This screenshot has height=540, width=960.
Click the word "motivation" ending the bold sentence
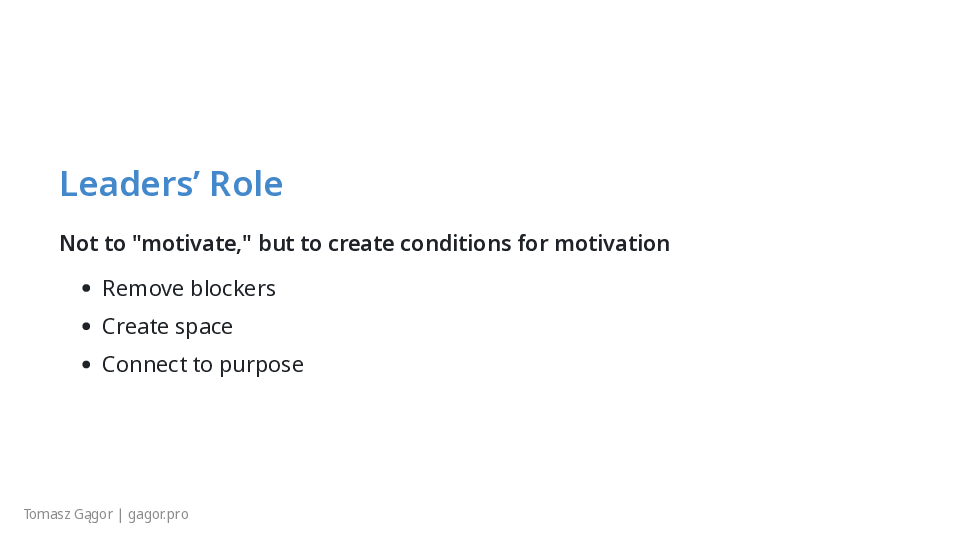[612, 243]
